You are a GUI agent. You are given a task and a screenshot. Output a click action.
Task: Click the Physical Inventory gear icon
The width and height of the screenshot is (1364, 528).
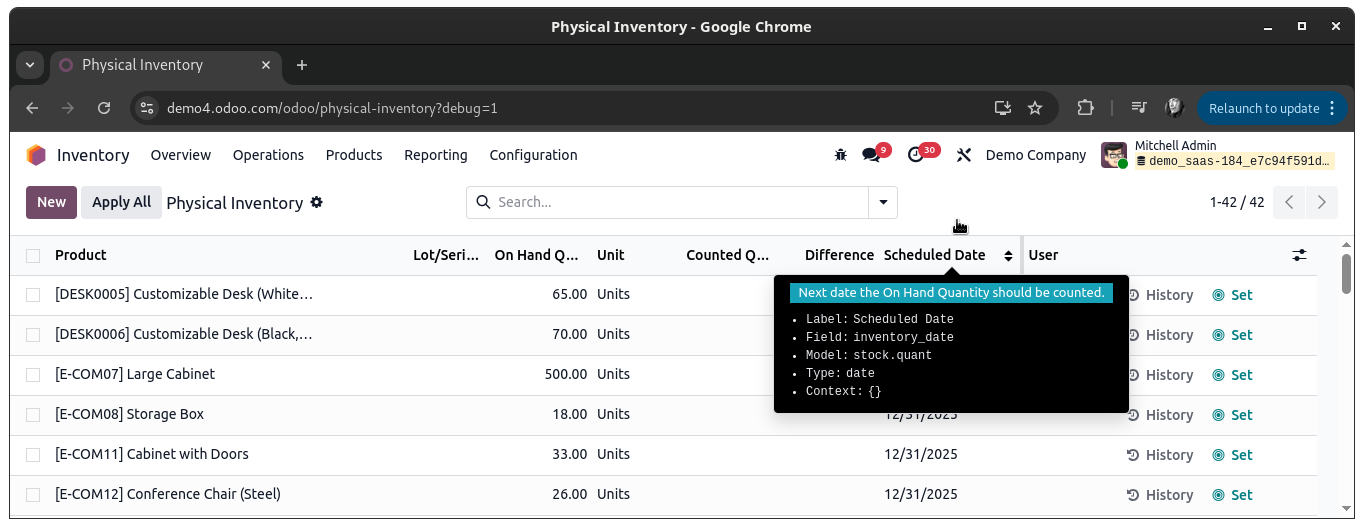(317, 202)
